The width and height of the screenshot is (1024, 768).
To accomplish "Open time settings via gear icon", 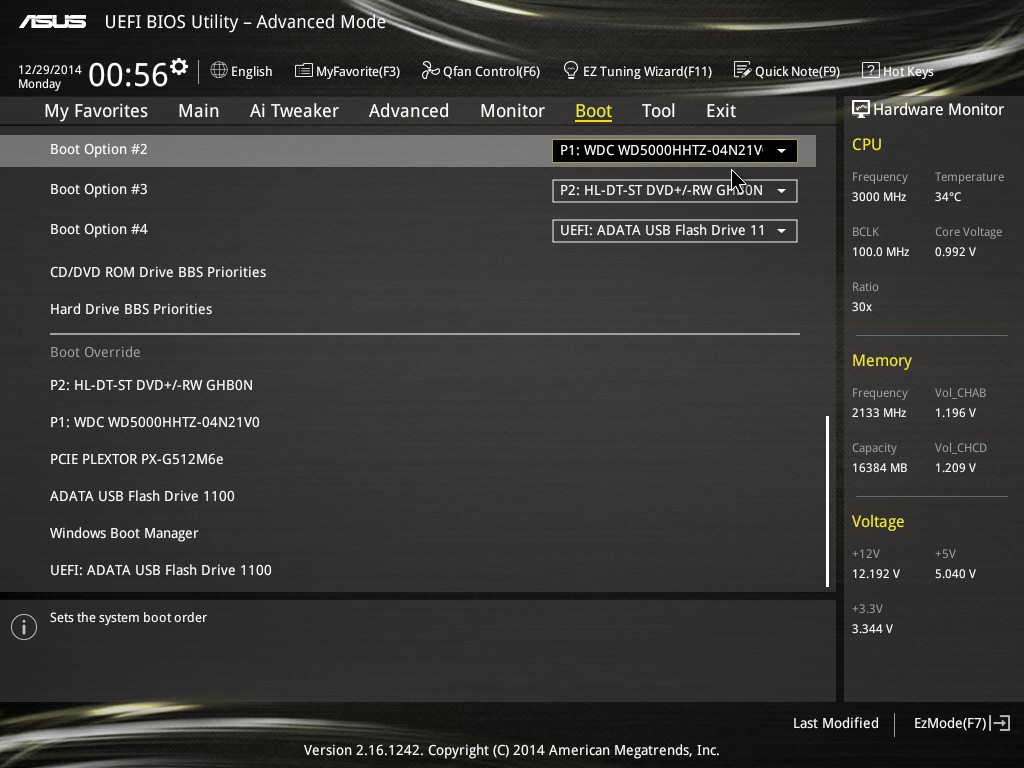I will point(179,67).
